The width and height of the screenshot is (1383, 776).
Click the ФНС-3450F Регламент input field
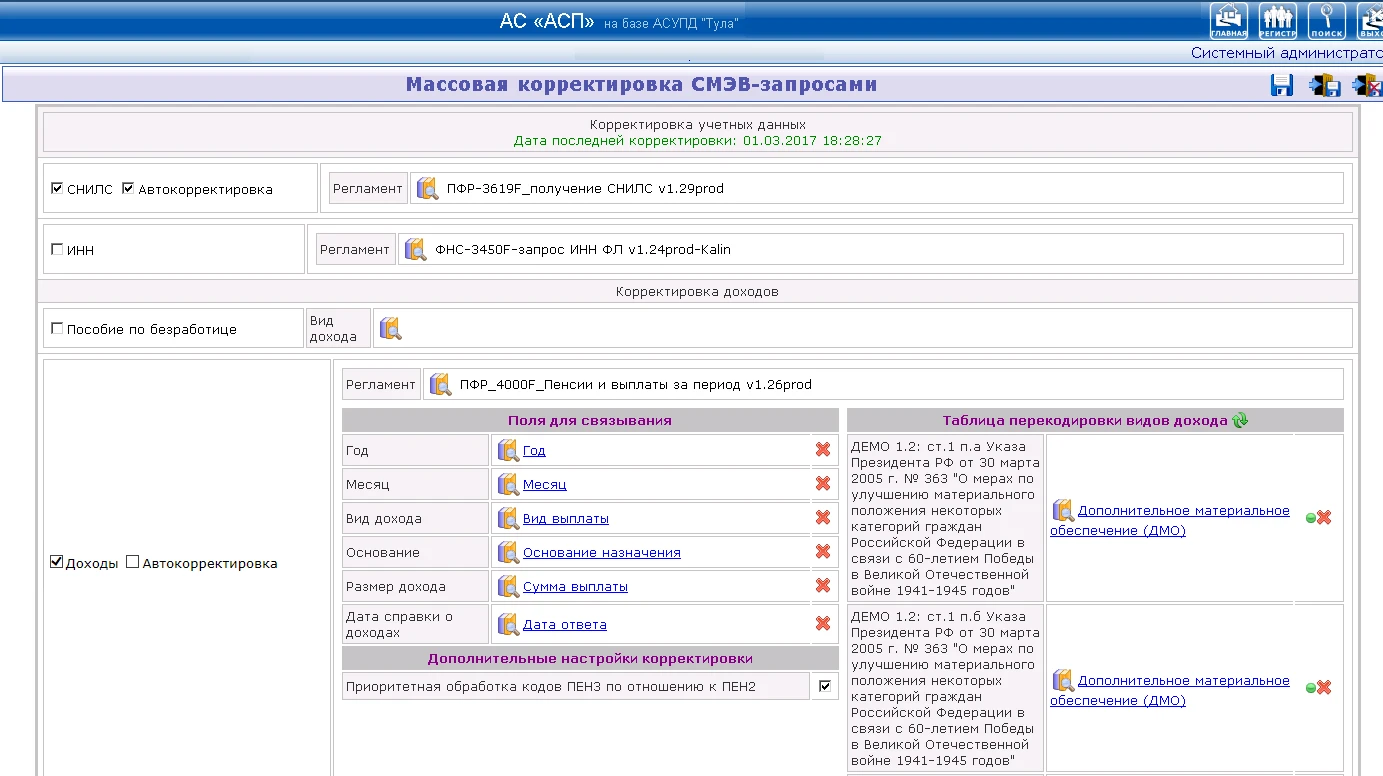pos(871,249)
